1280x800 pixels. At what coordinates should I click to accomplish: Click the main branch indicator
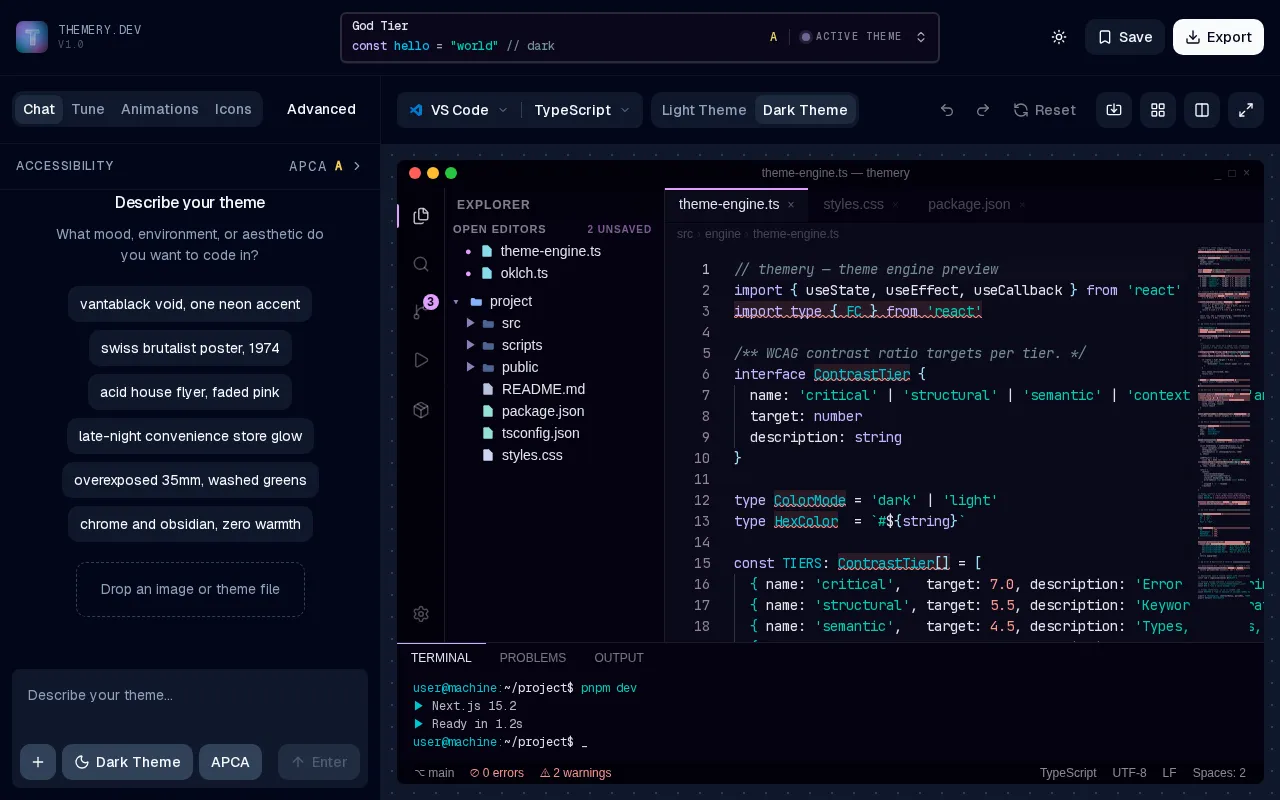tap(434, 773)
